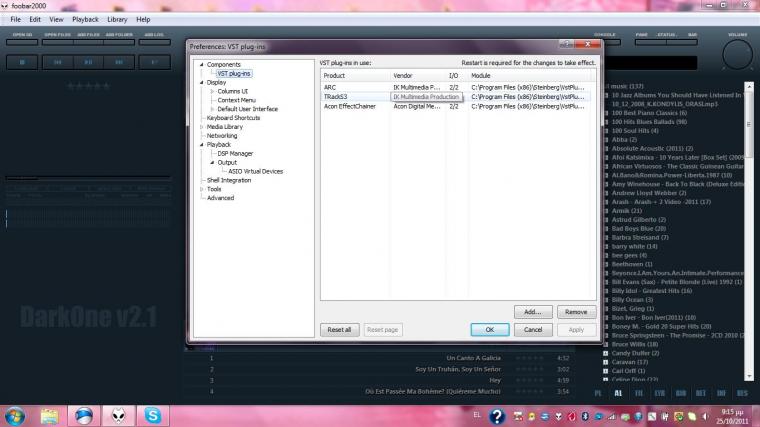Collapse the Components tree node

point(202,64)
